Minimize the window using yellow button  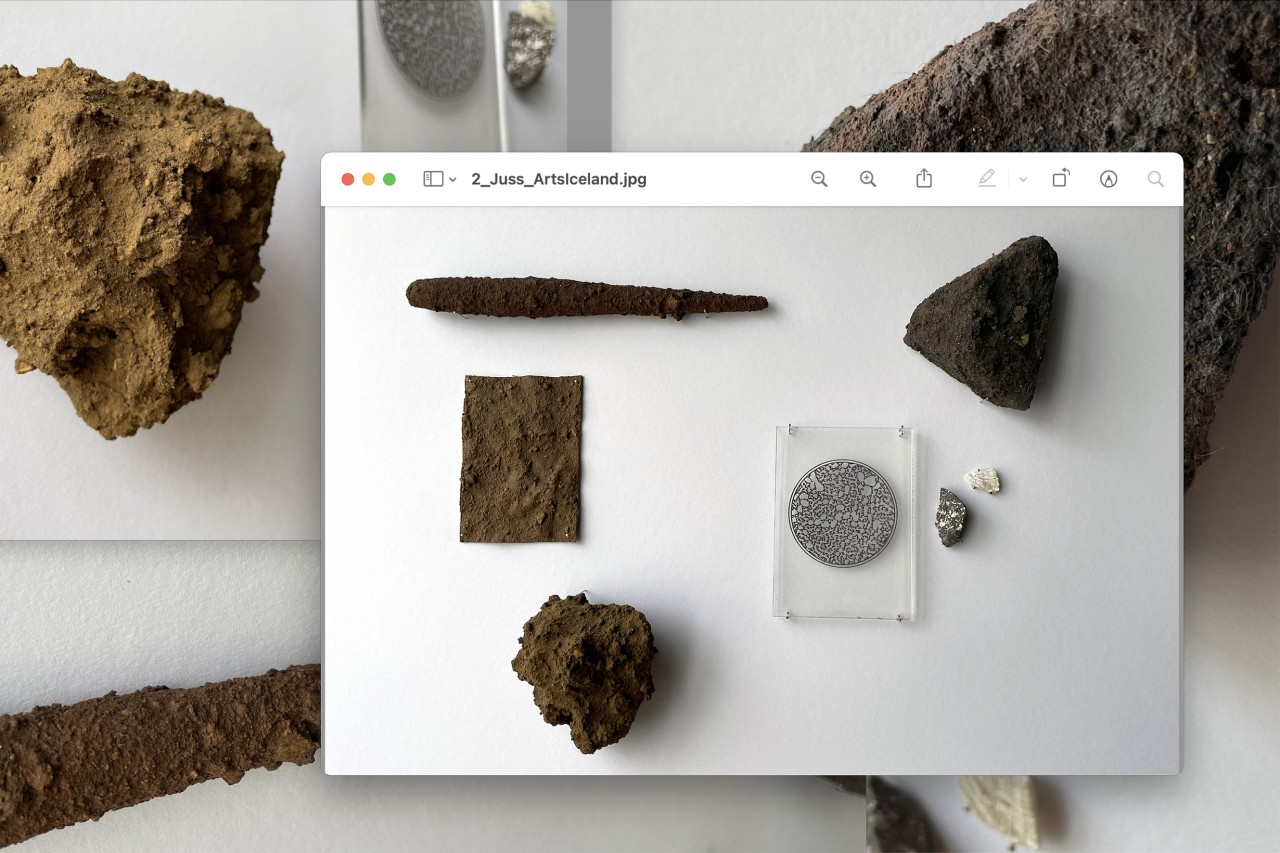pyautogui.click(x=368, y=179)
